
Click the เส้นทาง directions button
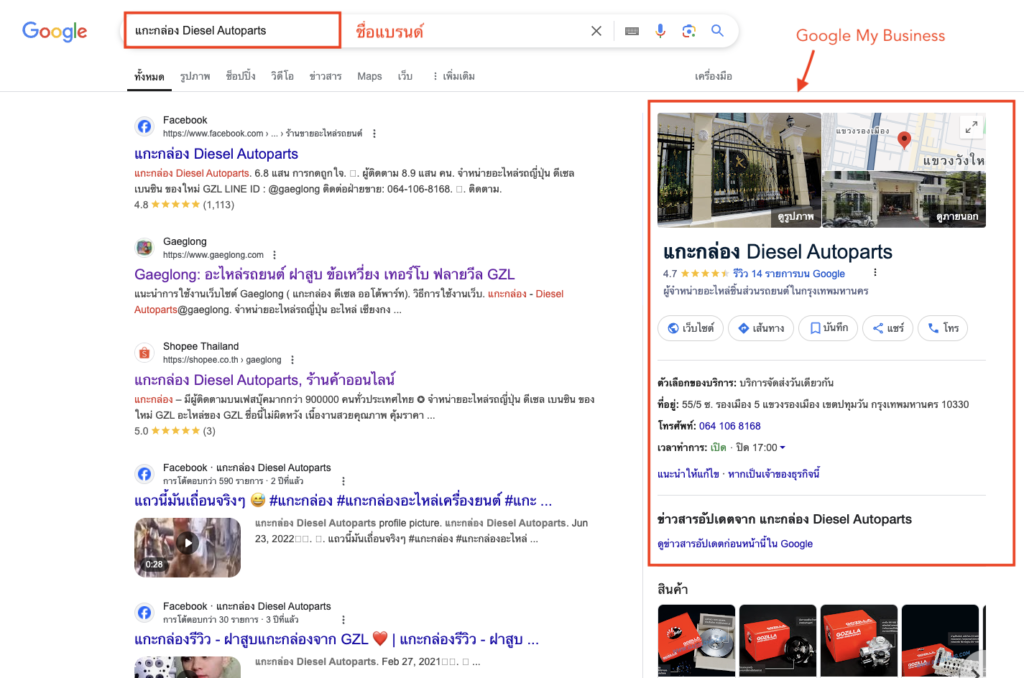coord(761,328)
